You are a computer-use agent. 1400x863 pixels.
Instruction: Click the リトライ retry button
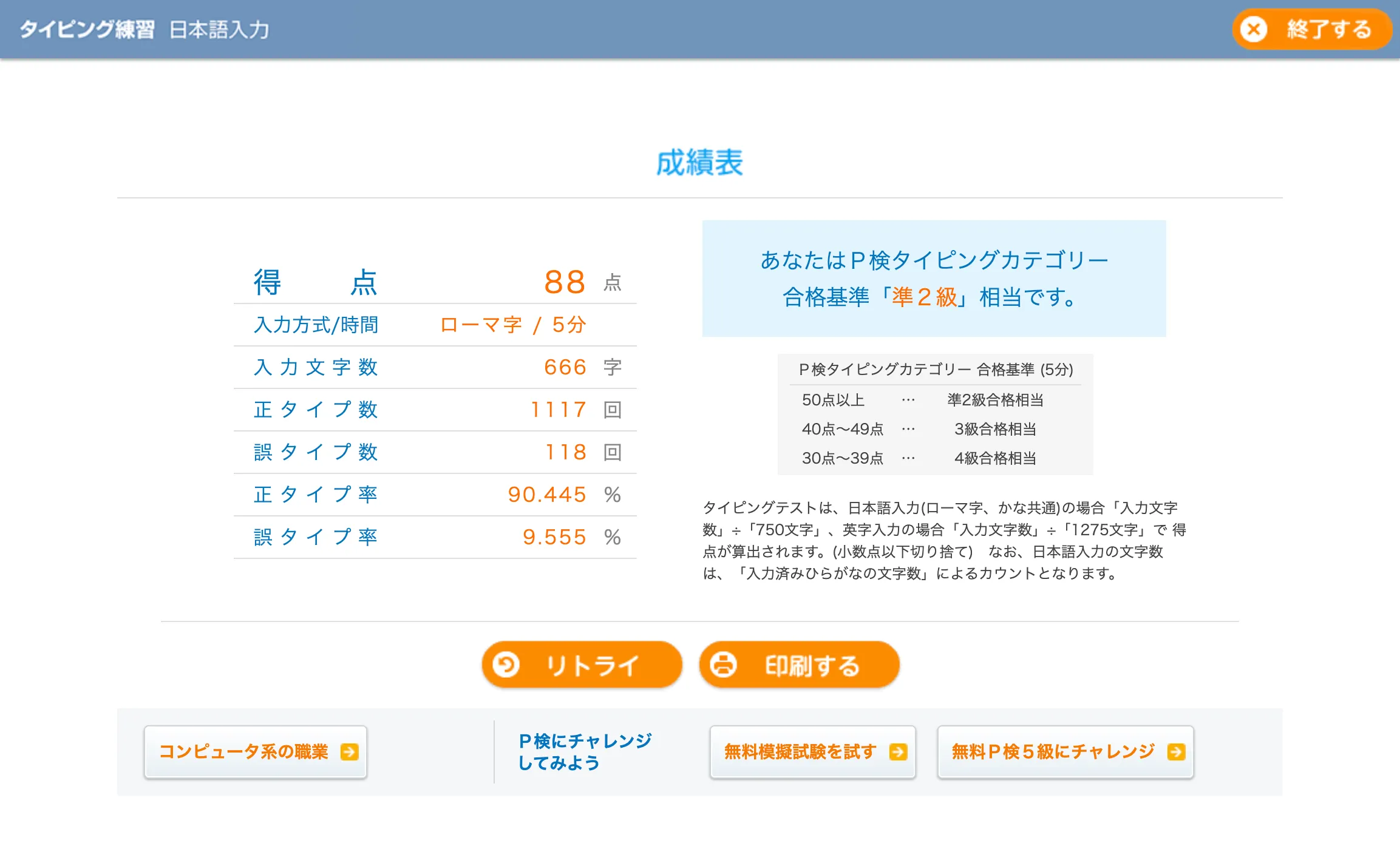pyautogui.click(x=582, y=665)
